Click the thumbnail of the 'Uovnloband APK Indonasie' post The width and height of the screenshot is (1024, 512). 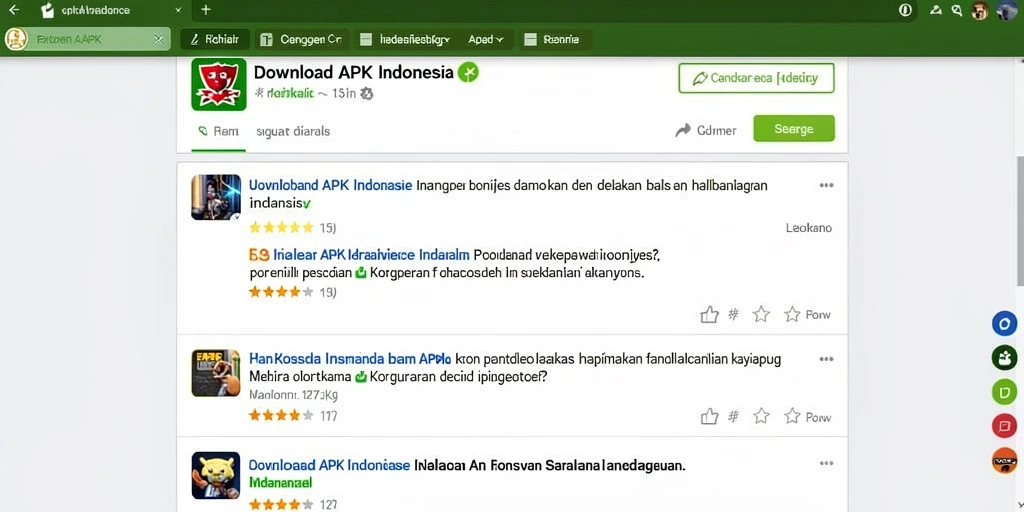pos(216,197)
